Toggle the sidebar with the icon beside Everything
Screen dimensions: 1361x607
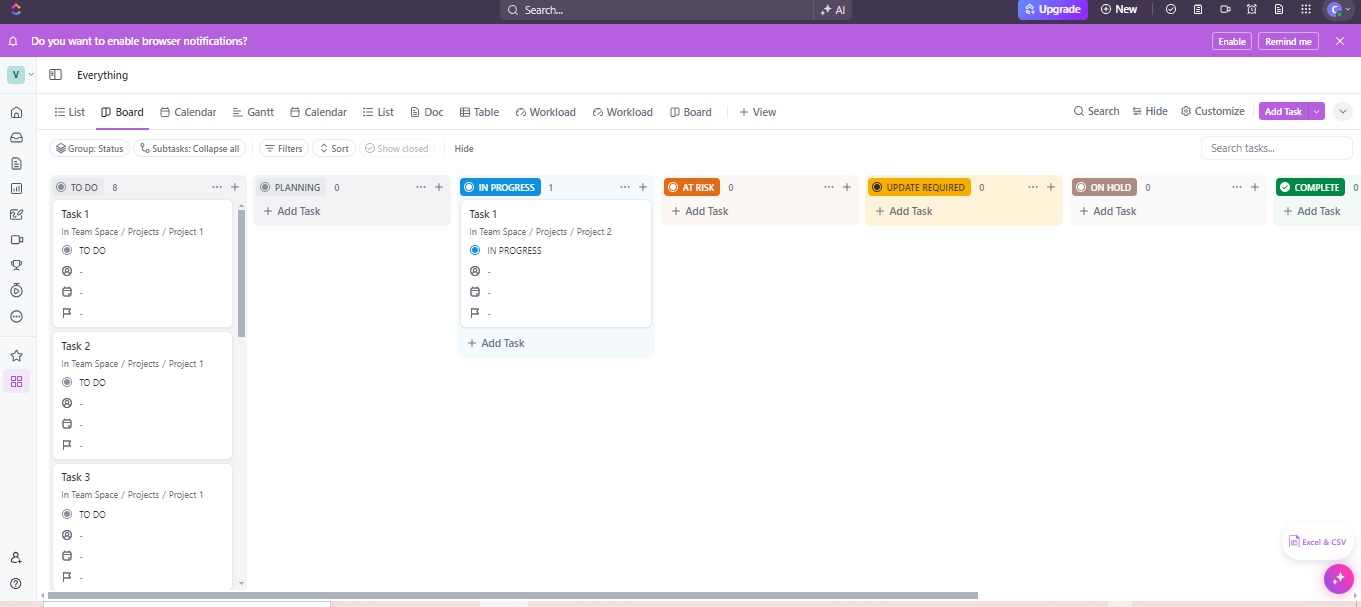(55, 75)
